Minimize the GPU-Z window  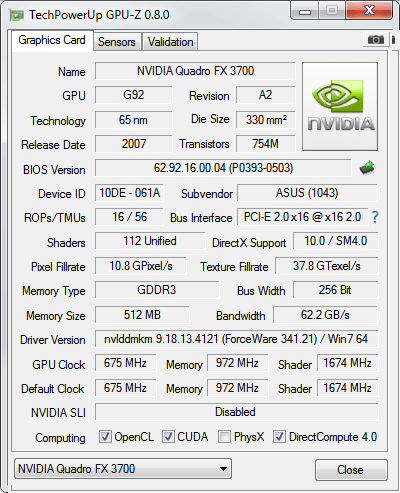point(305,11)
